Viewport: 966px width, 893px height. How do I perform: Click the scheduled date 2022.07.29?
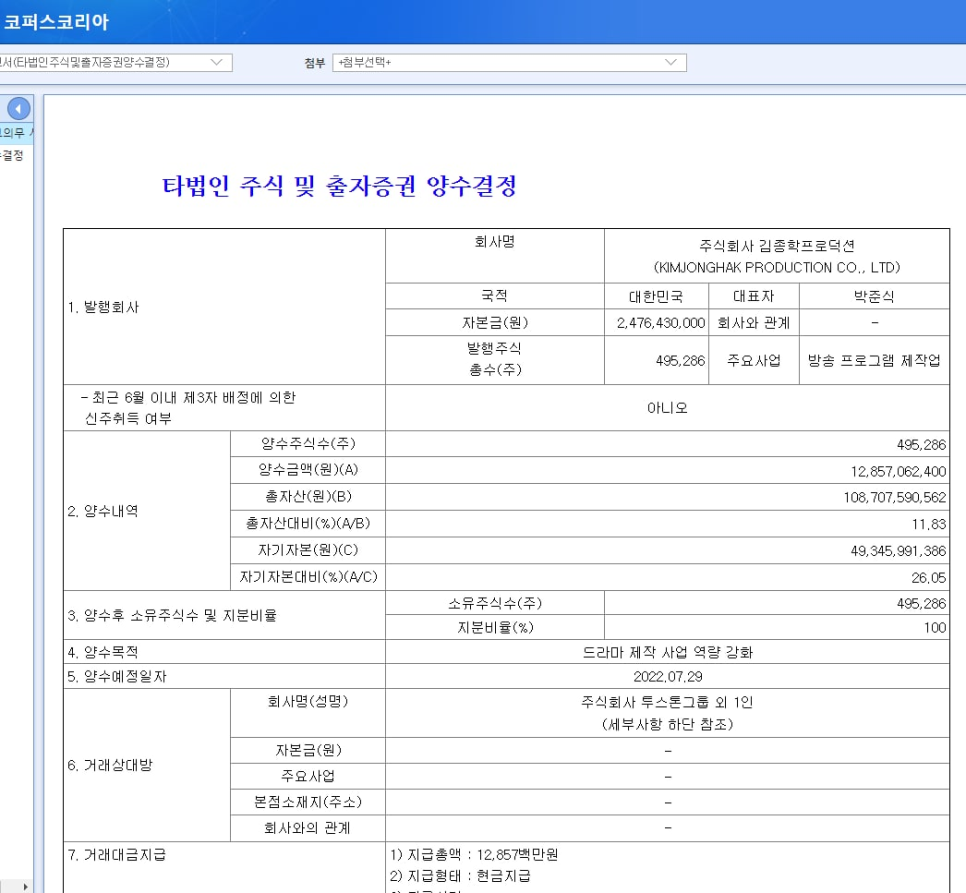point(667,676)
